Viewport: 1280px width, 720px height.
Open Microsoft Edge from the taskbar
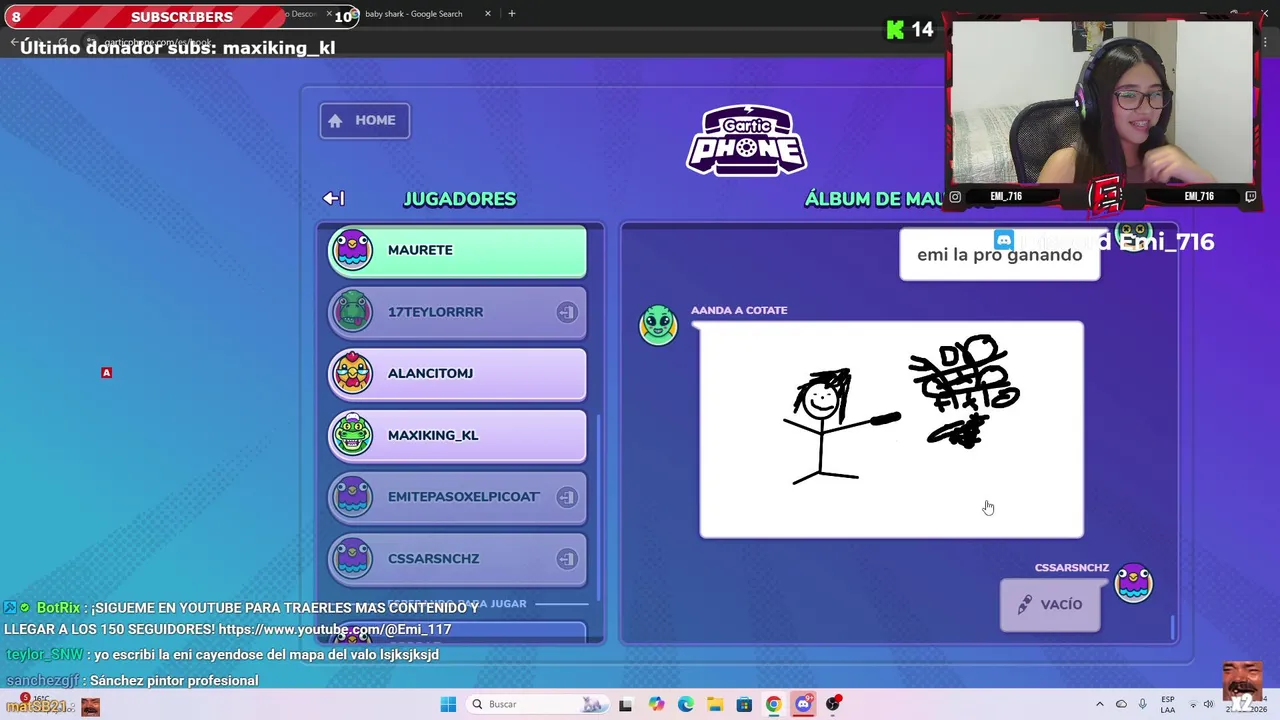[686, 705]
